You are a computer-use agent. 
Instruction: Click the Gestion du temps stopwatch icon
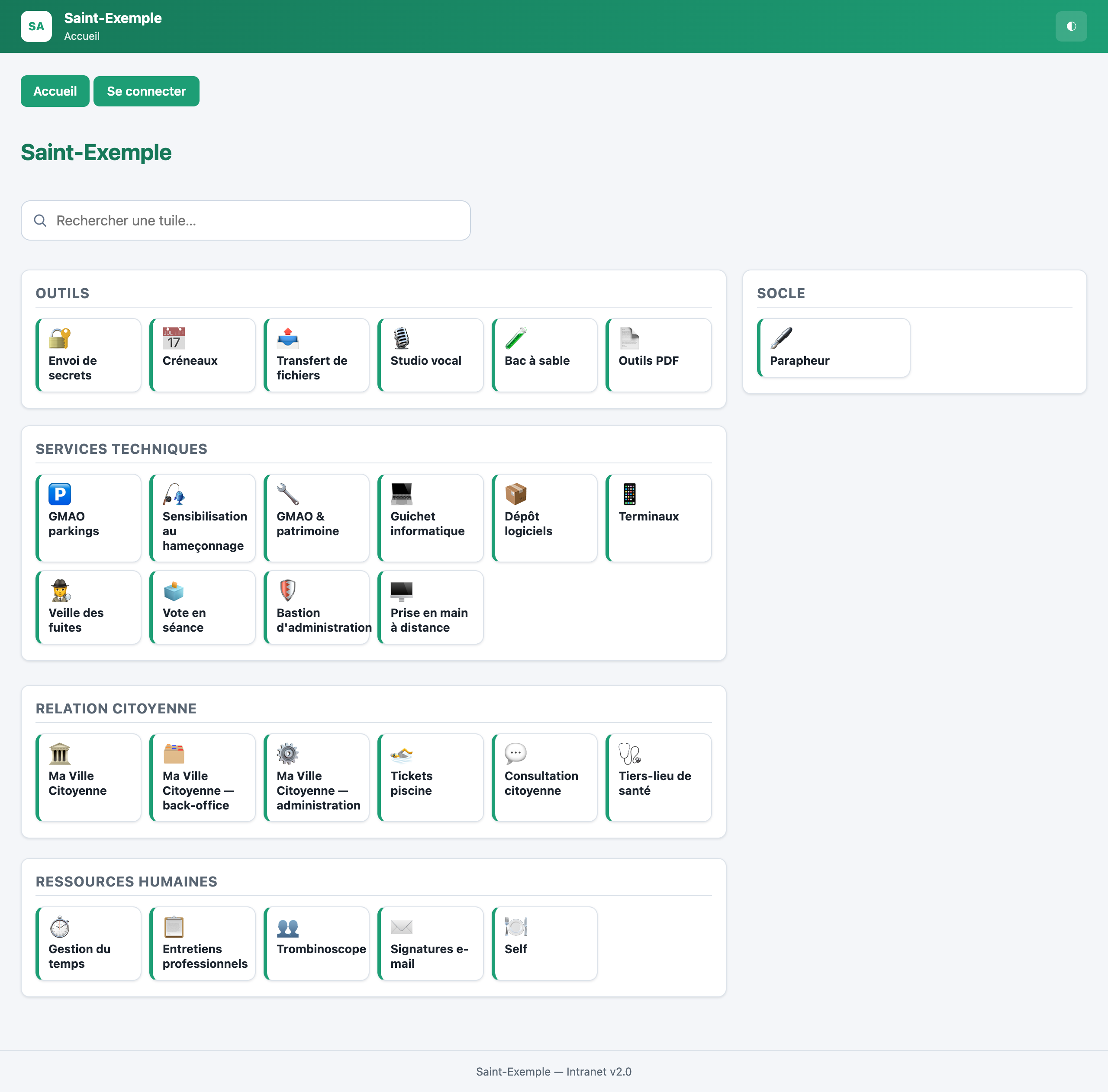60,927
